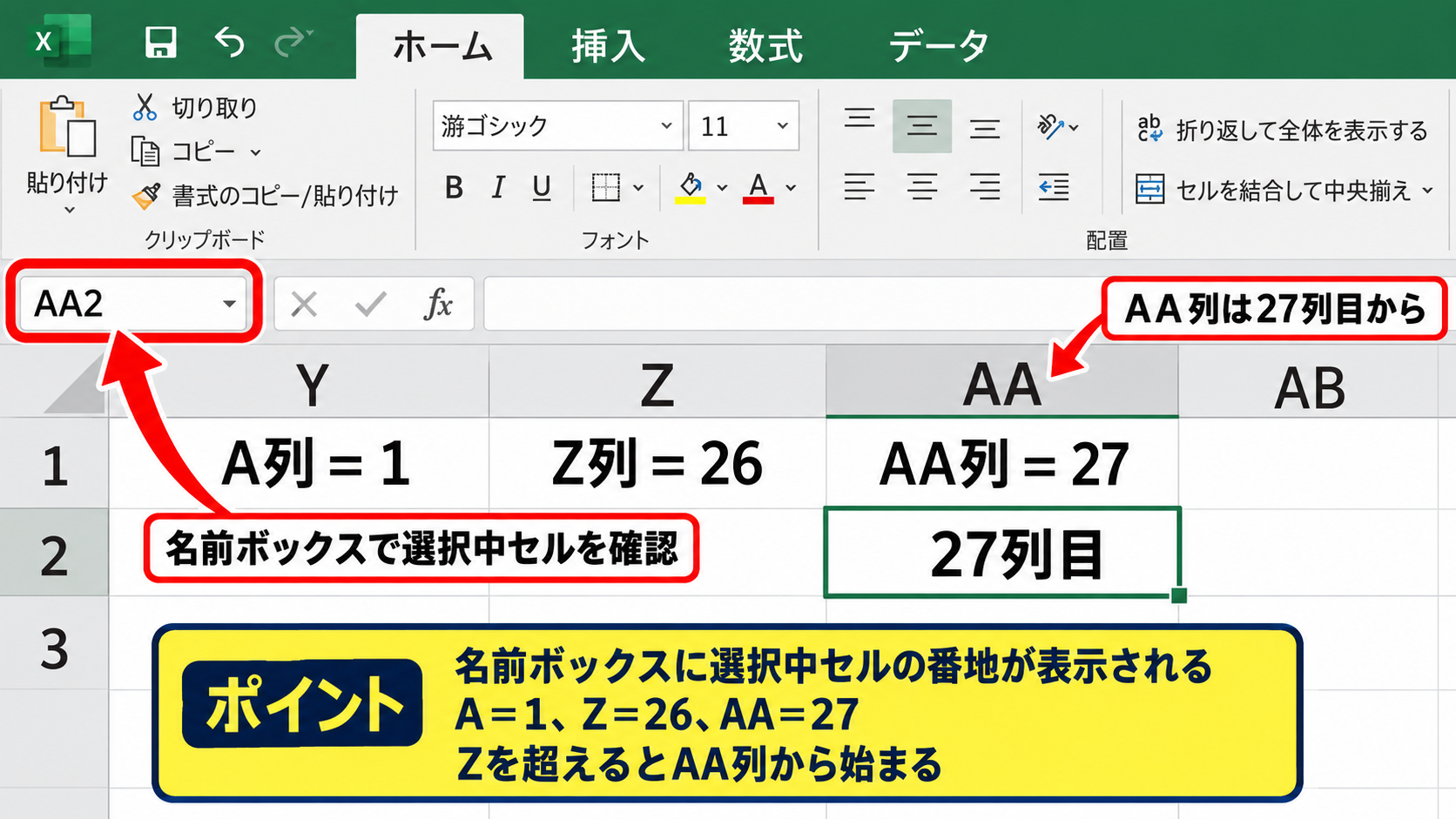Click the コピー copy icon

click(145, 151)
